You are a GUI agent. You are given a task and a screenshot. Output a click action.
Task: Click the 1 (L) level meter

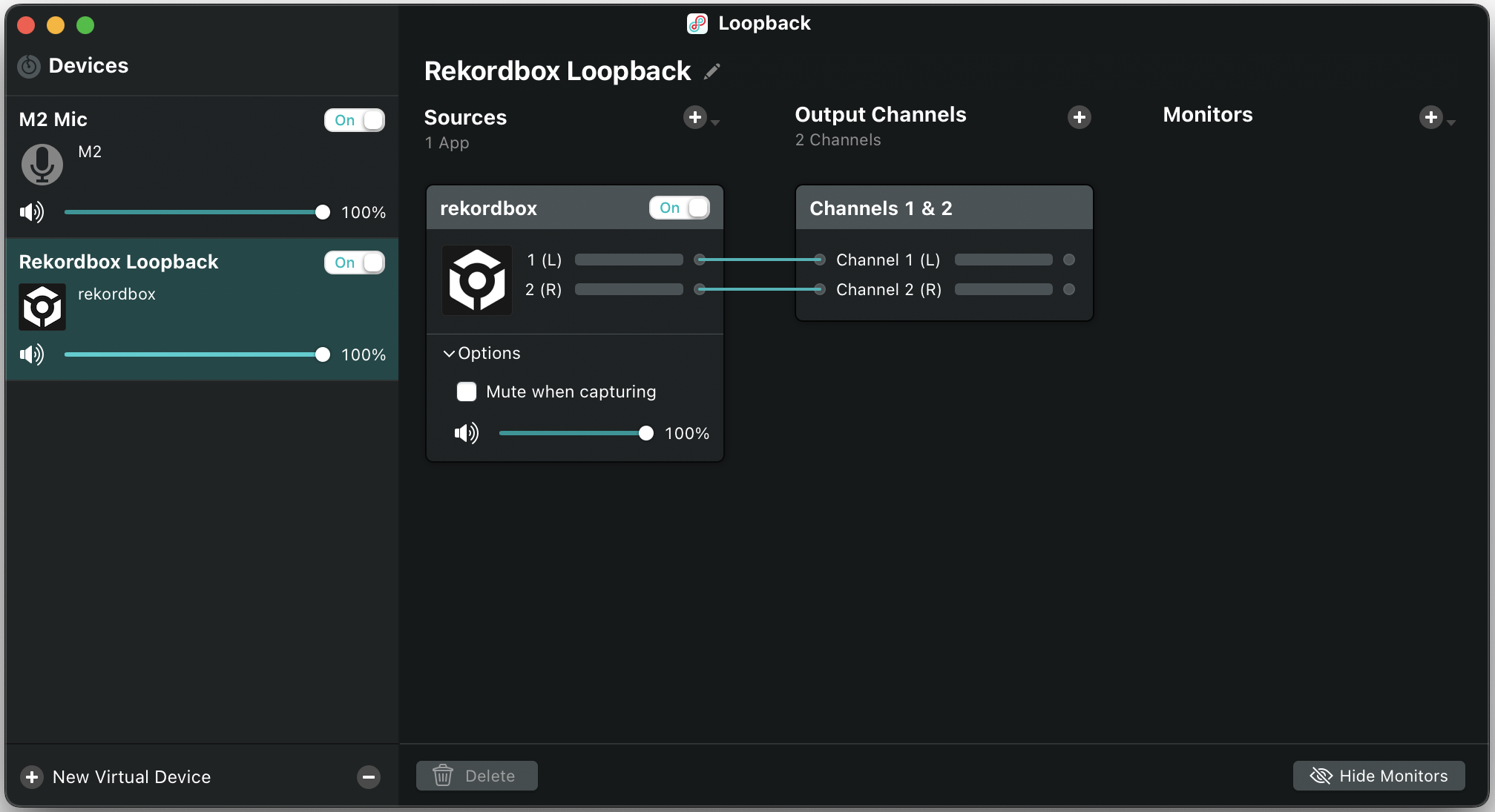pyautogui.click(x=629, y=260)
